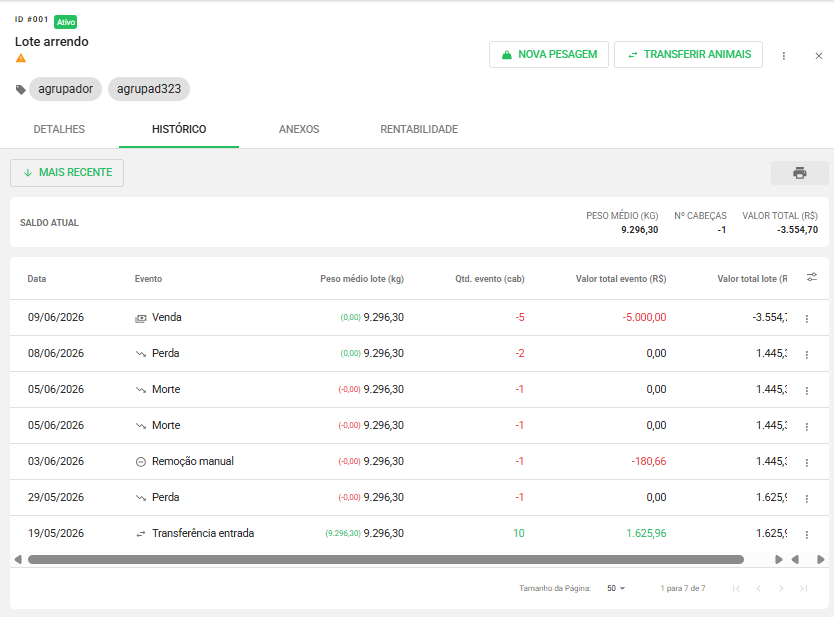Close the Lote arrendo panel
834x617 pixels.
pyautogui.click(x=819, y=55)
